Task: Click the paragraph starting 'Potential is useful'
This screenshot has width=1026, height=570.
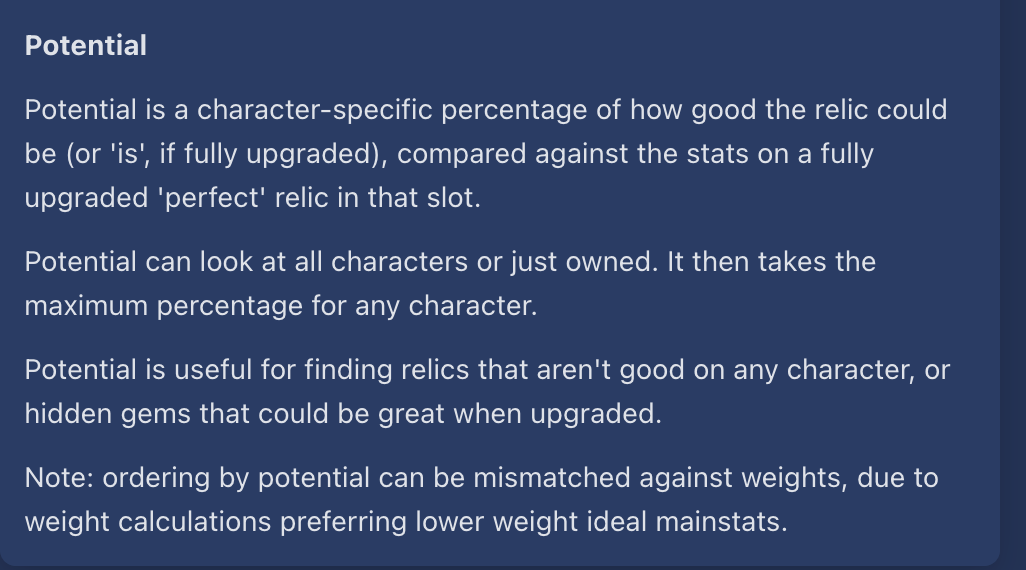Action: pos(486,391)
